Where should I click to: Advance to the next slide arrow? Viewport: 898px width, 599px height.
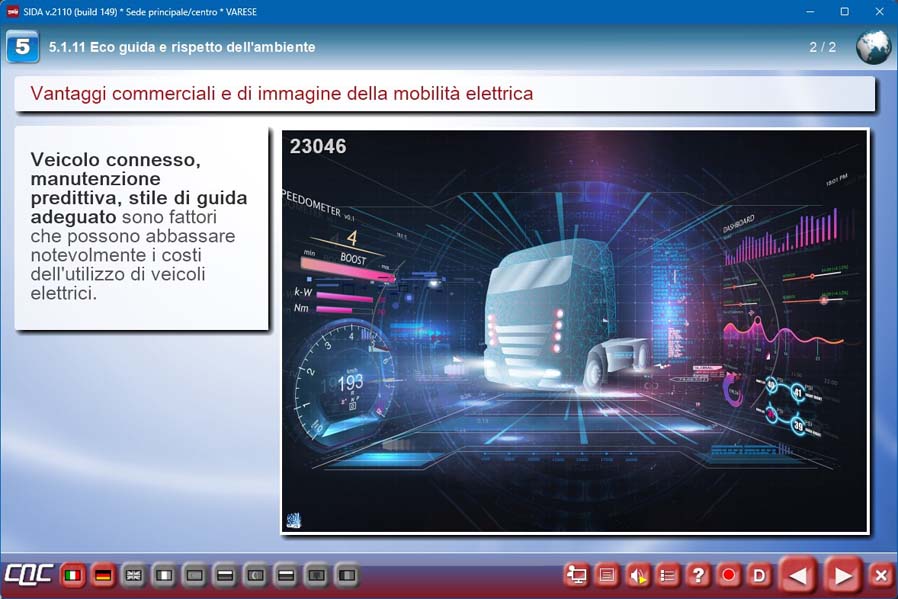(x=843, y=575)
